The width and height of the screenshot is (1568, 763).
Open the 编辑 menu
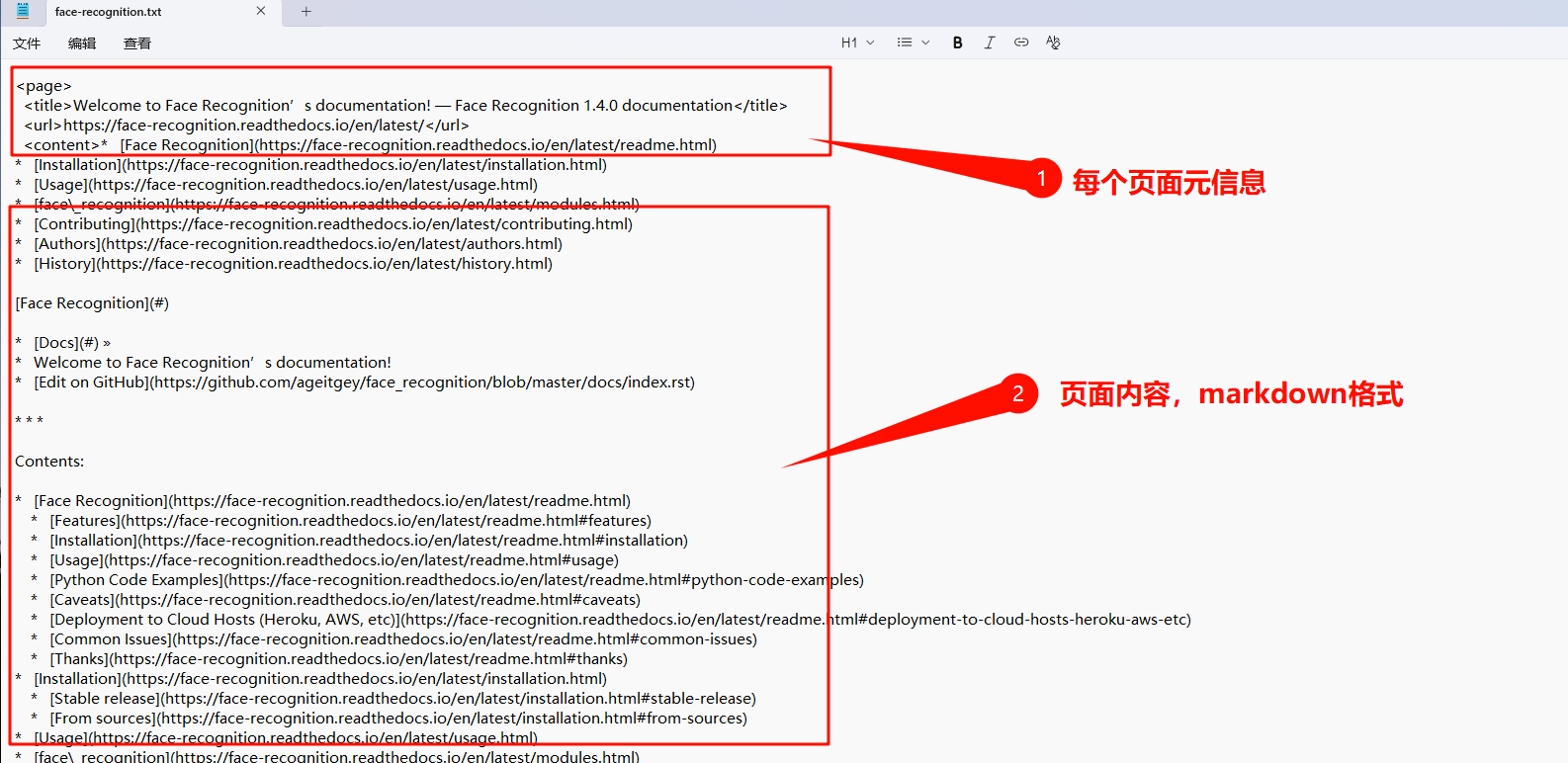(x=82, y=43)
